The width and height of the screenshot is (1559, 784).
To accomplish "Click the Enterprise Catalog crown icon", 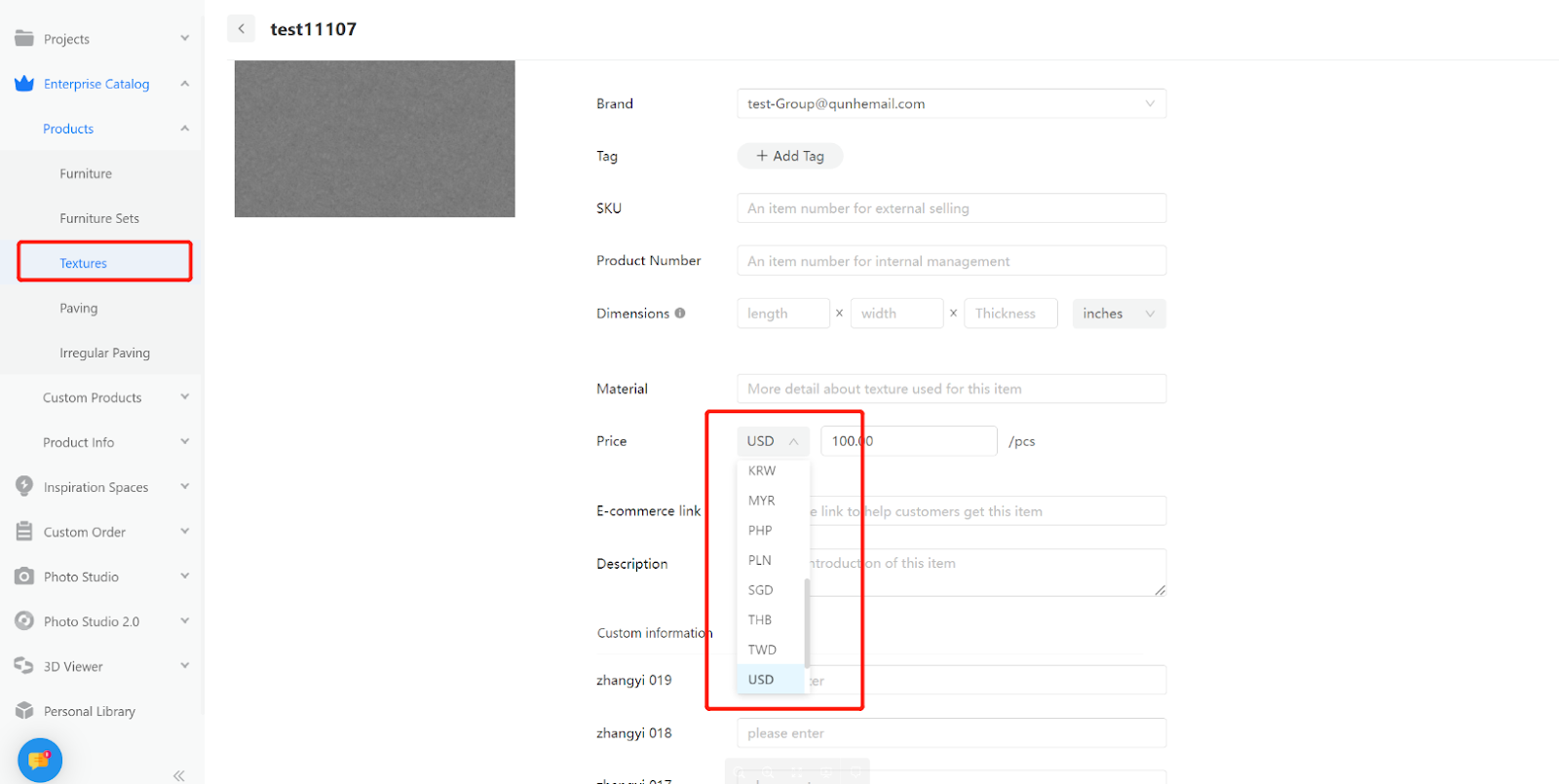I will [24, 84].
